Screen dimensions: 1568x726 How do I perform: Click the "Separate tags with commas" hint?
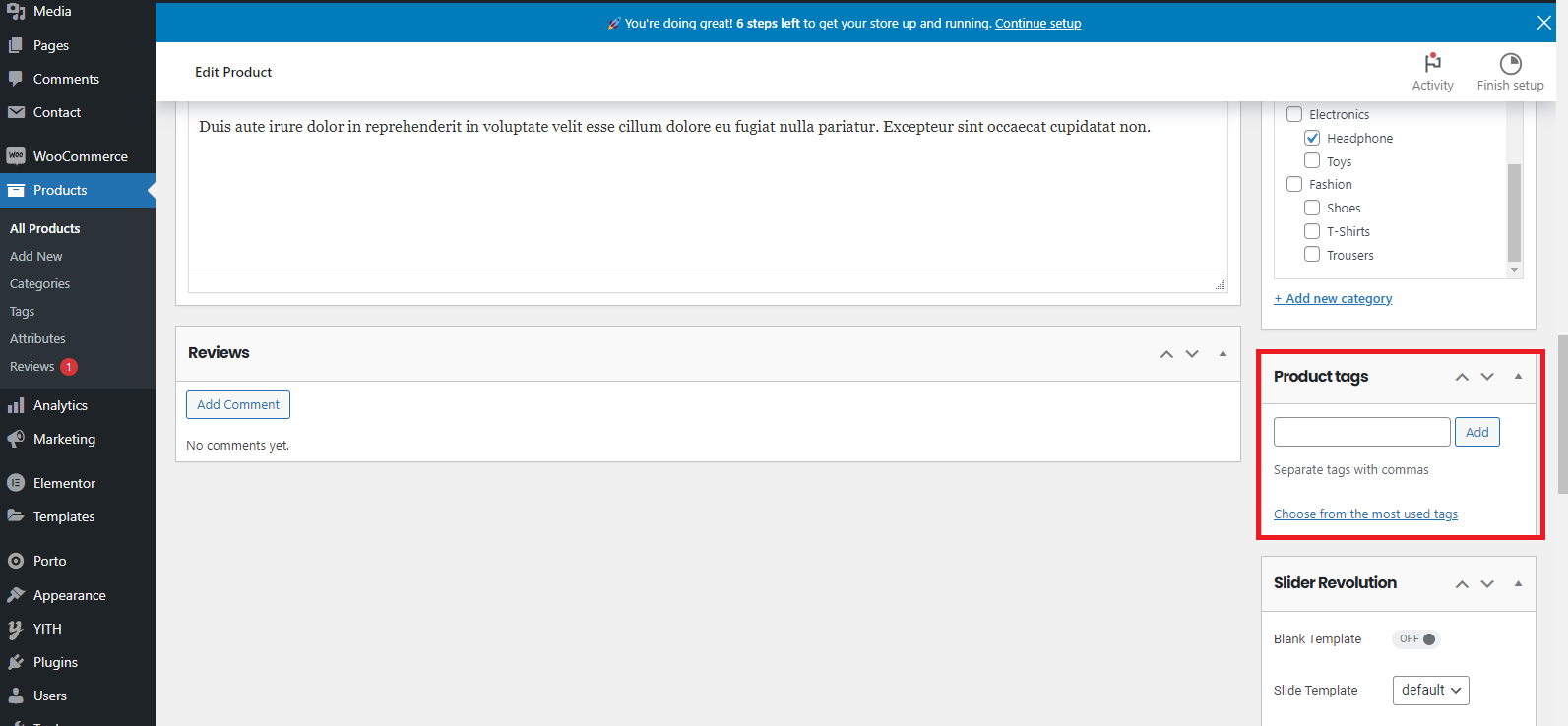click(x=1351, y=469)
